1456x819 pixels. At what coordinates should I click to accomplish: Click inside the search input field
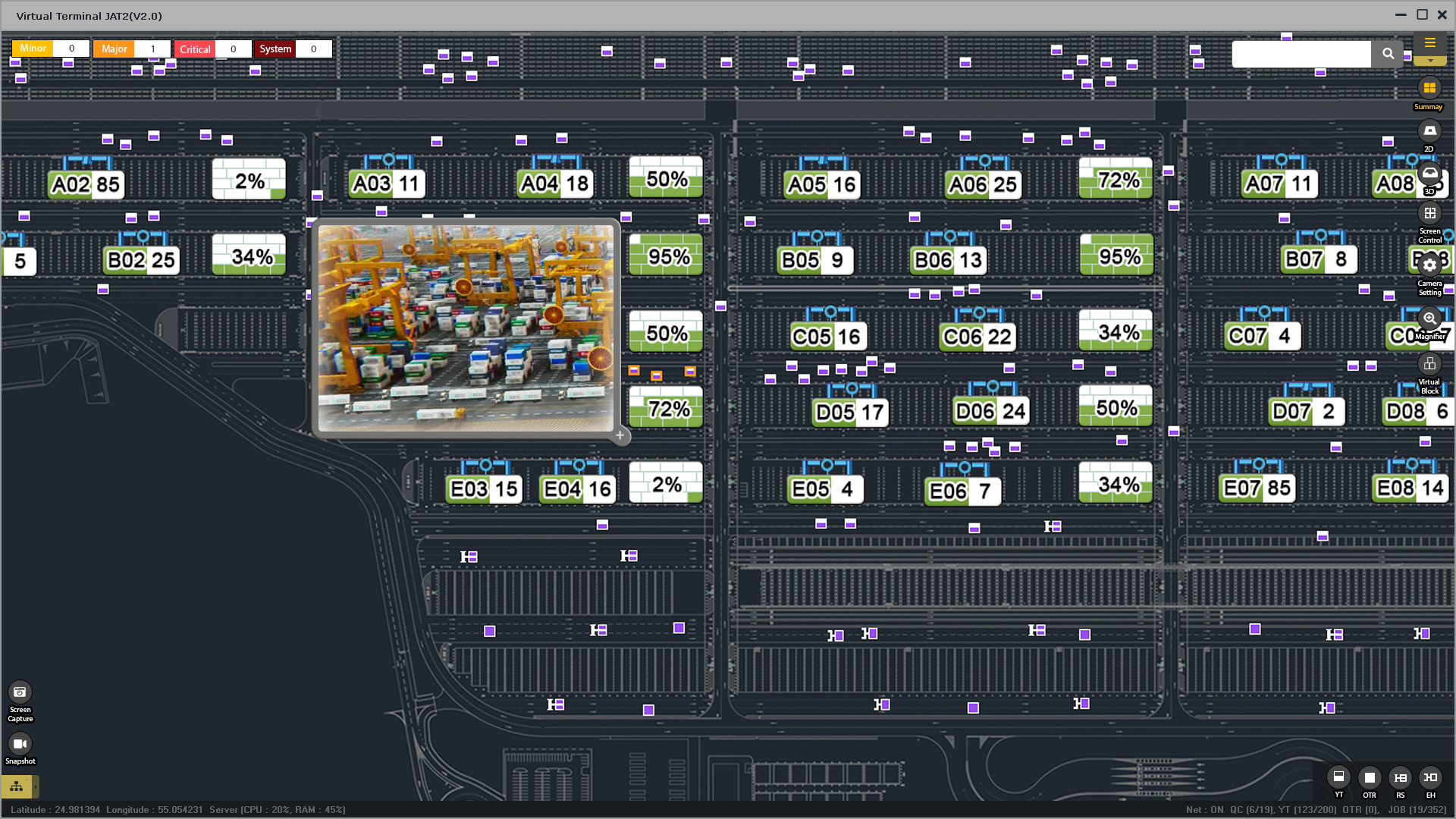click(1301, 54)
